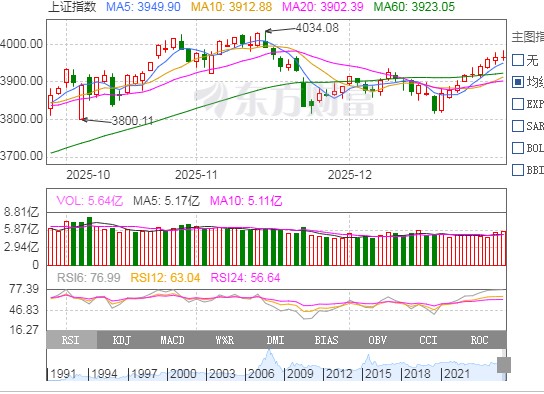Click the RSI24: 56.64 readout
Image resolution: width=544 pixels, height=394 pixels.
[245, 278]
